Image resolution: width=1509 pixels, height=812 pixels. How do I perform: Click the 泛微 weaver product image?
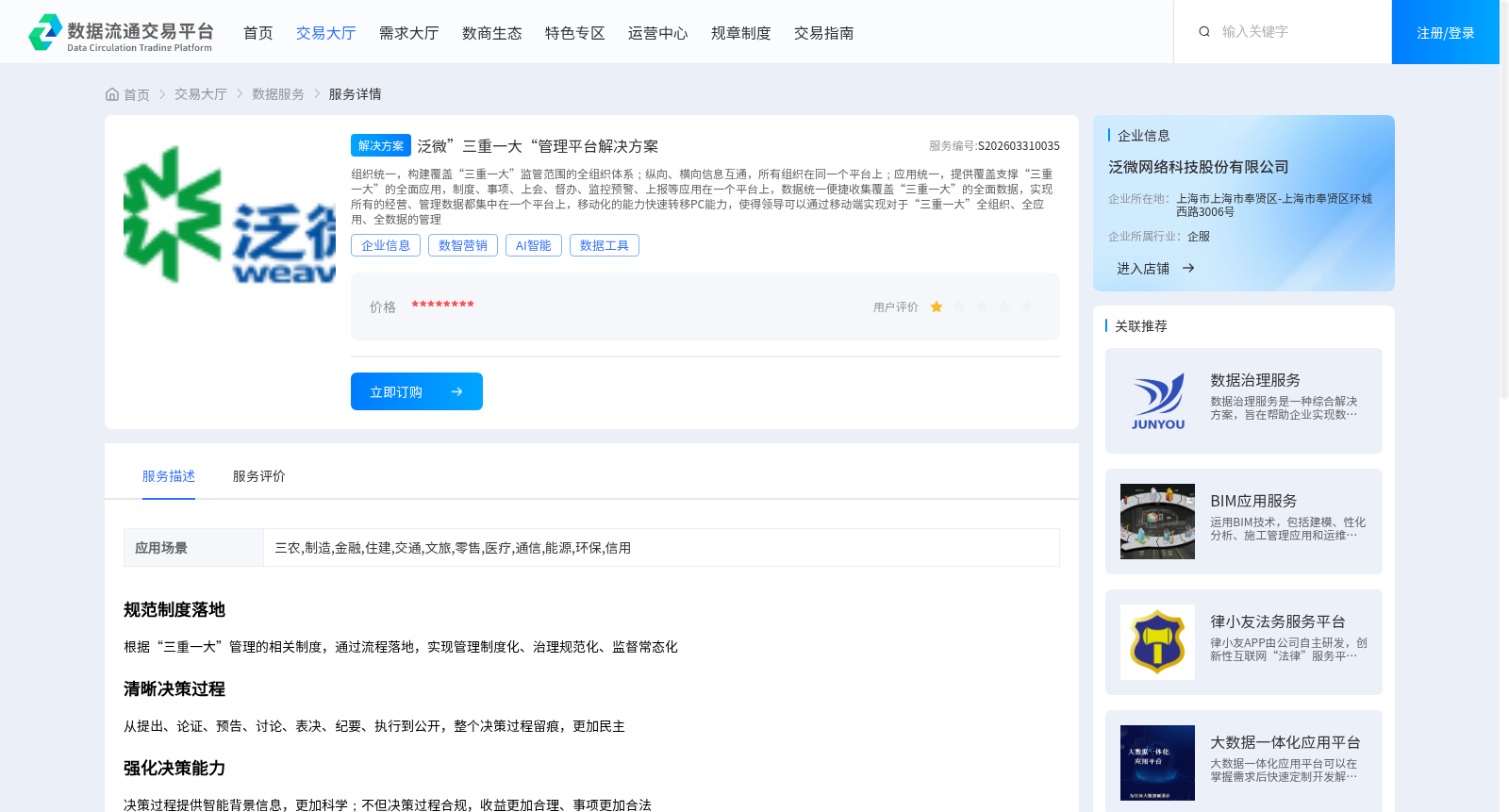[x=229, y=214]
